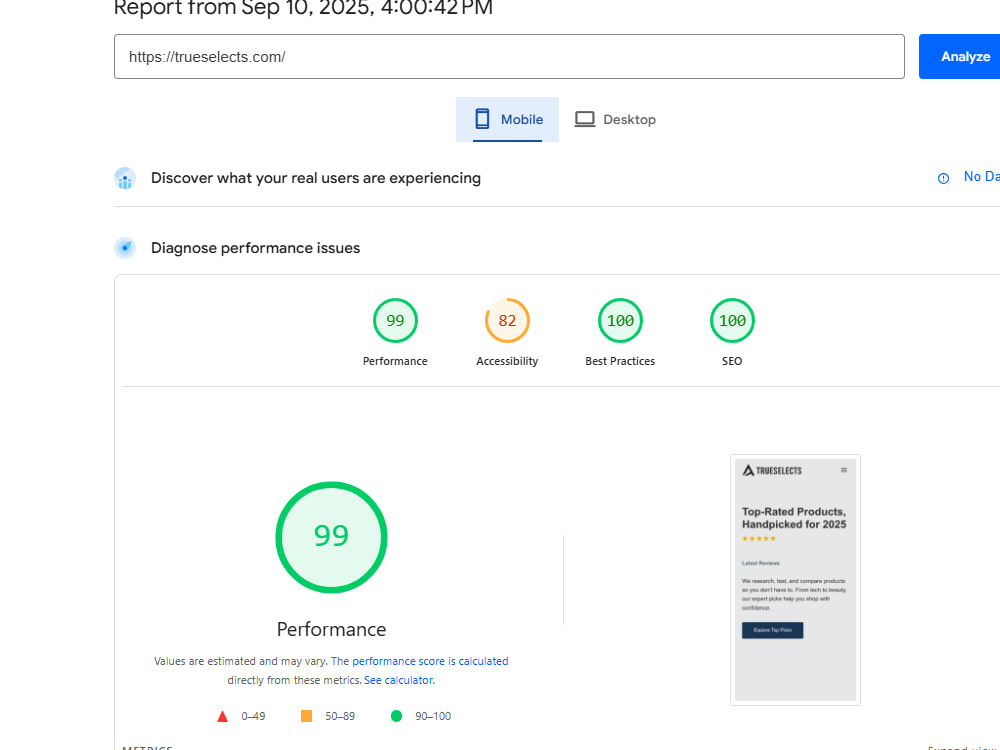
Task: Click the No Data info icon
Action: [943, 179]
